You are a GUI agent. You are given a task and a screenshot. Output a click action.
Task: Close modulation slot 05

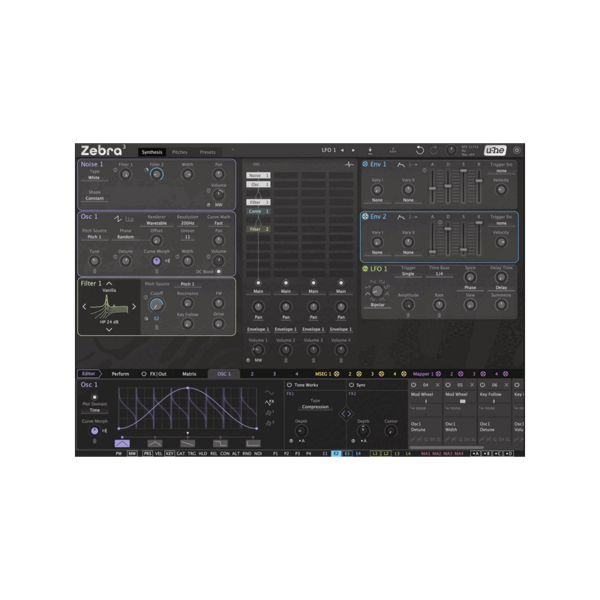point(472,385)
